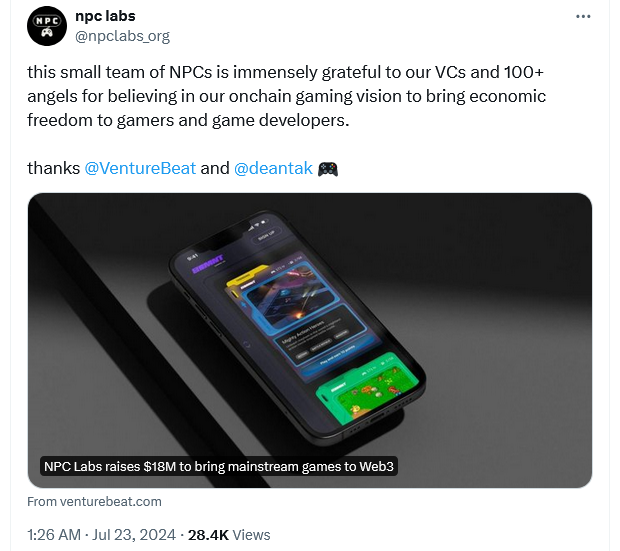
Task: Click the npc labs profile avatar
Action: coord(45,26)
